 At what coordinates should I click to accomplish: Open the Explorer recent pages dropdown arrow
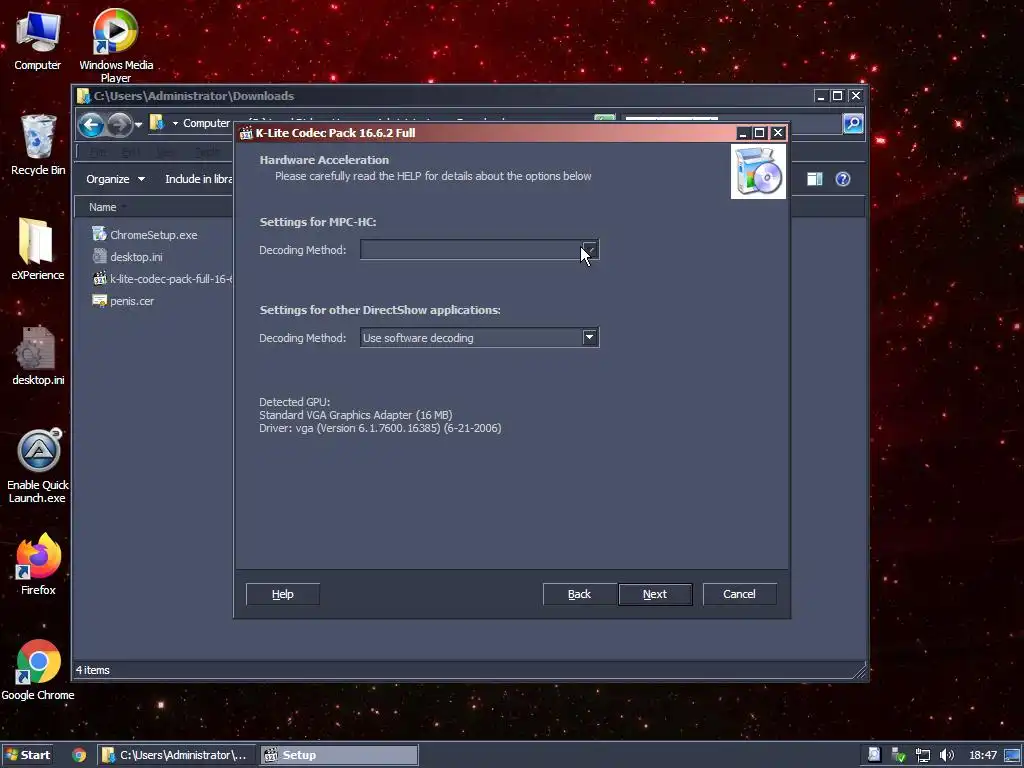click(138, 124)
